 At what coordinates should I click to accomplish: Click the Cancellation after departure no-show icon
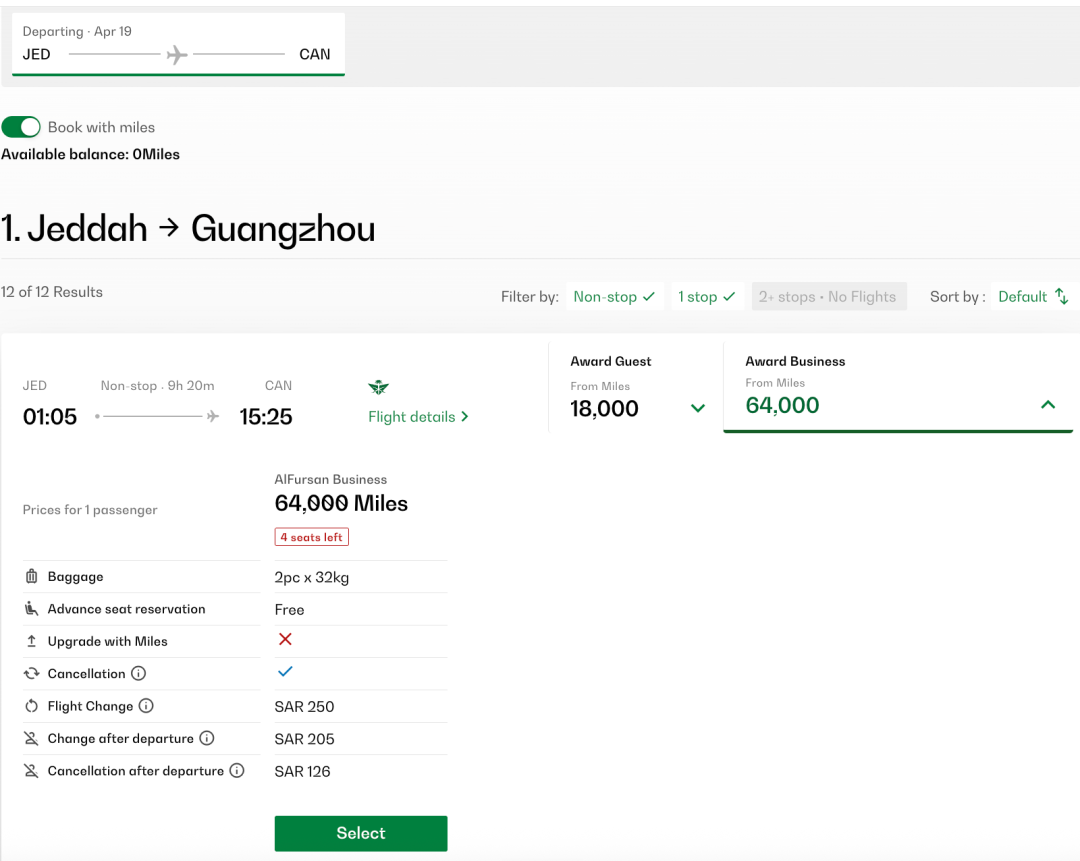click(x=32, y=771)
